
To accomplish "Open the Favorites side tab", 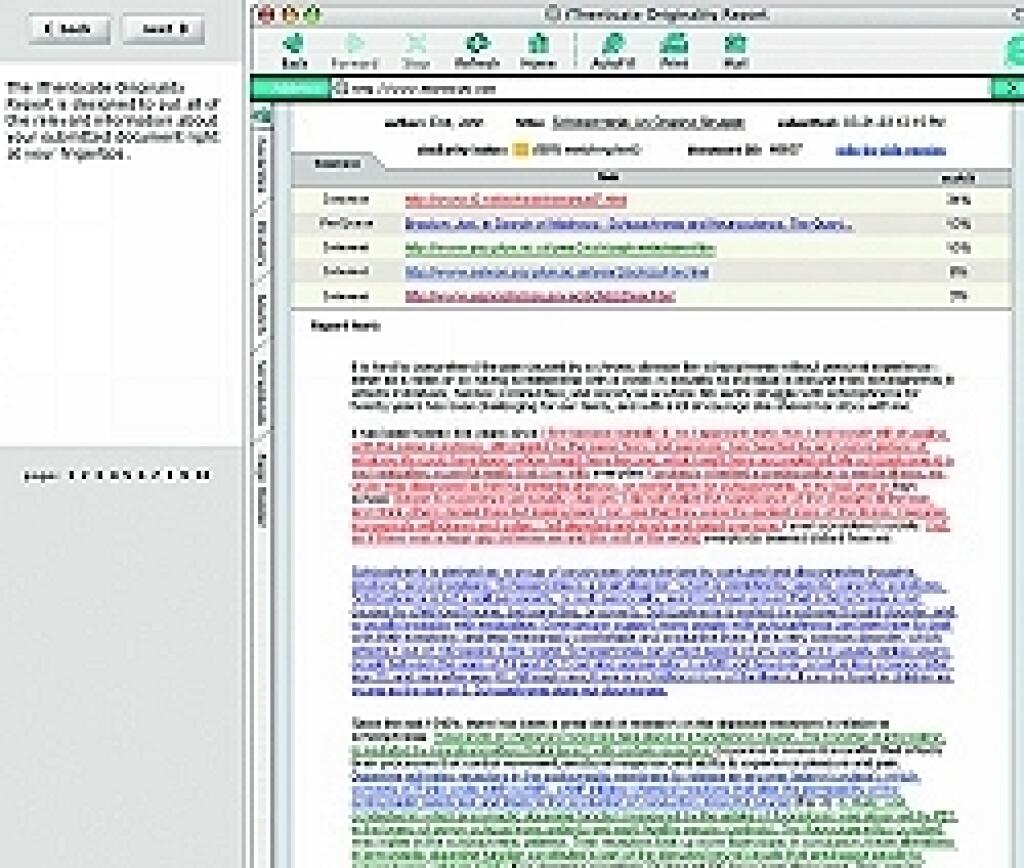I will tap(263, 163).
